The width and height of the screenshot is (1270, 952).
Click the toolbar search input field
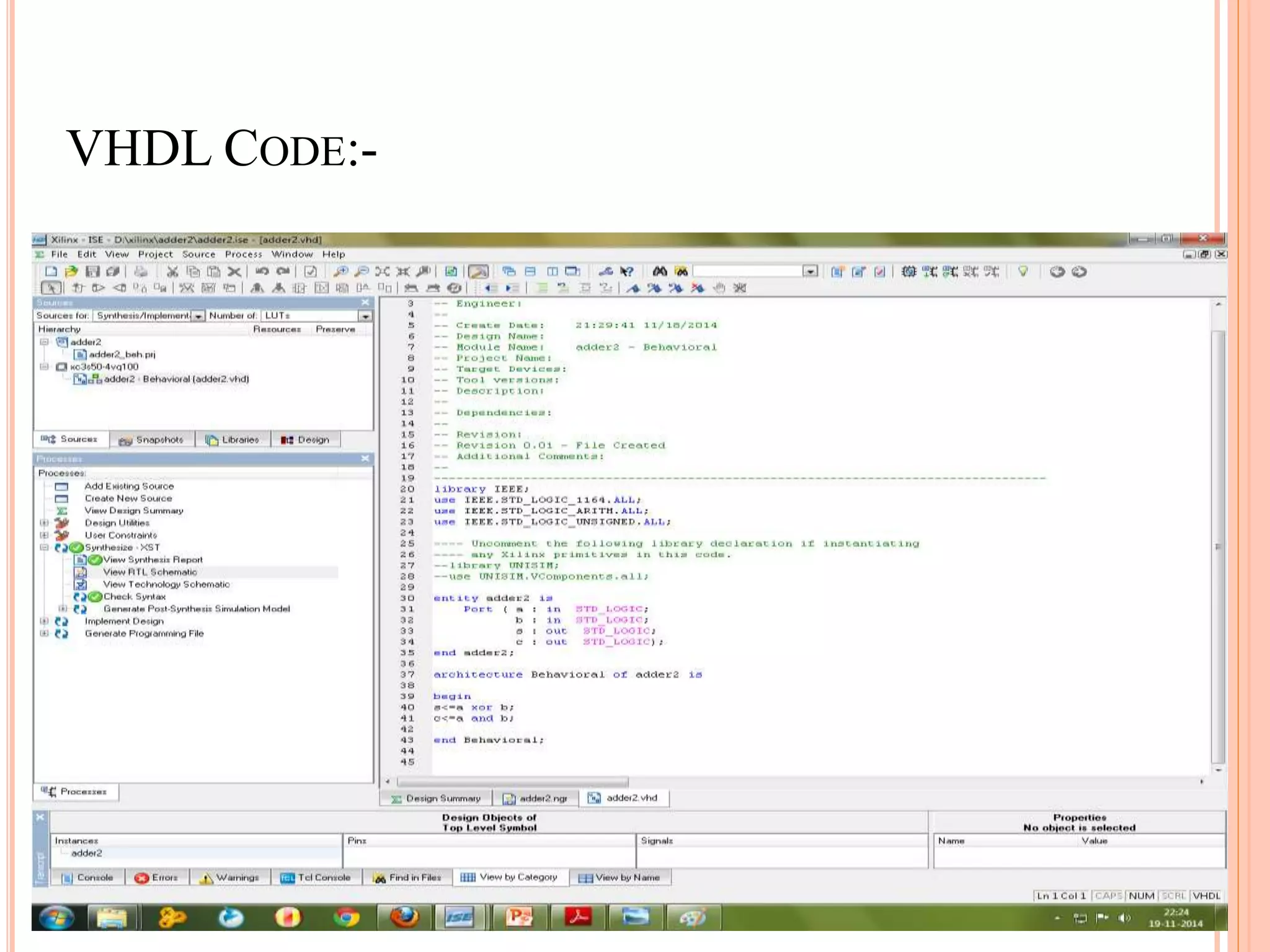click(x=748, y=271)
